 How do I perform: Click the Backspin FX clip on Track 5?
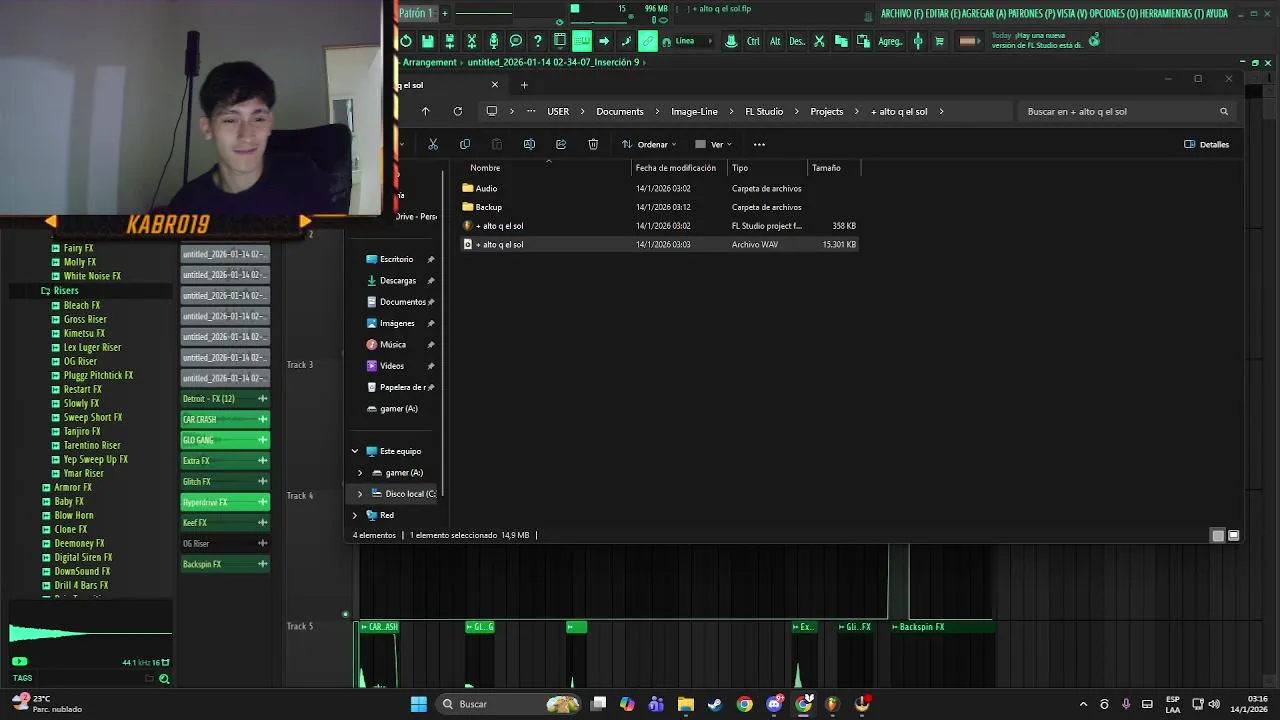(x=941, y=627)
